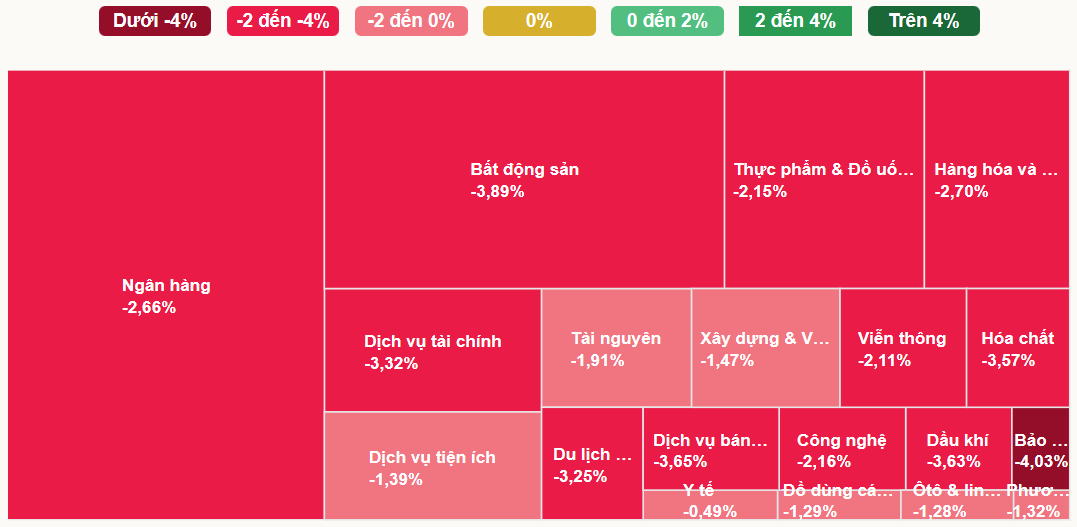Select the Thực phẩm & Đồ uống tile

tap(824, 180)
